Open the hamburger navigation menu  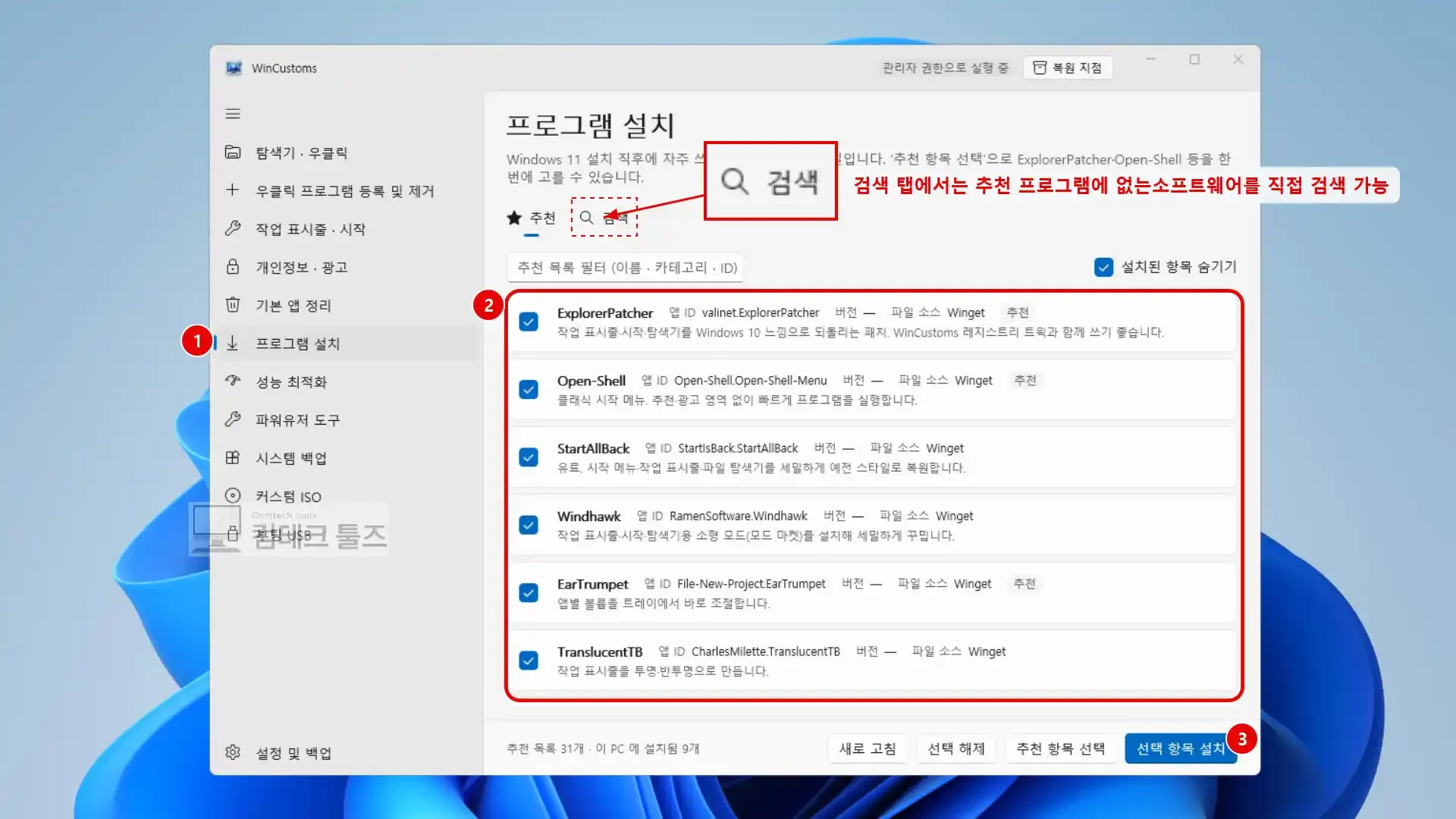pos(233,114)
